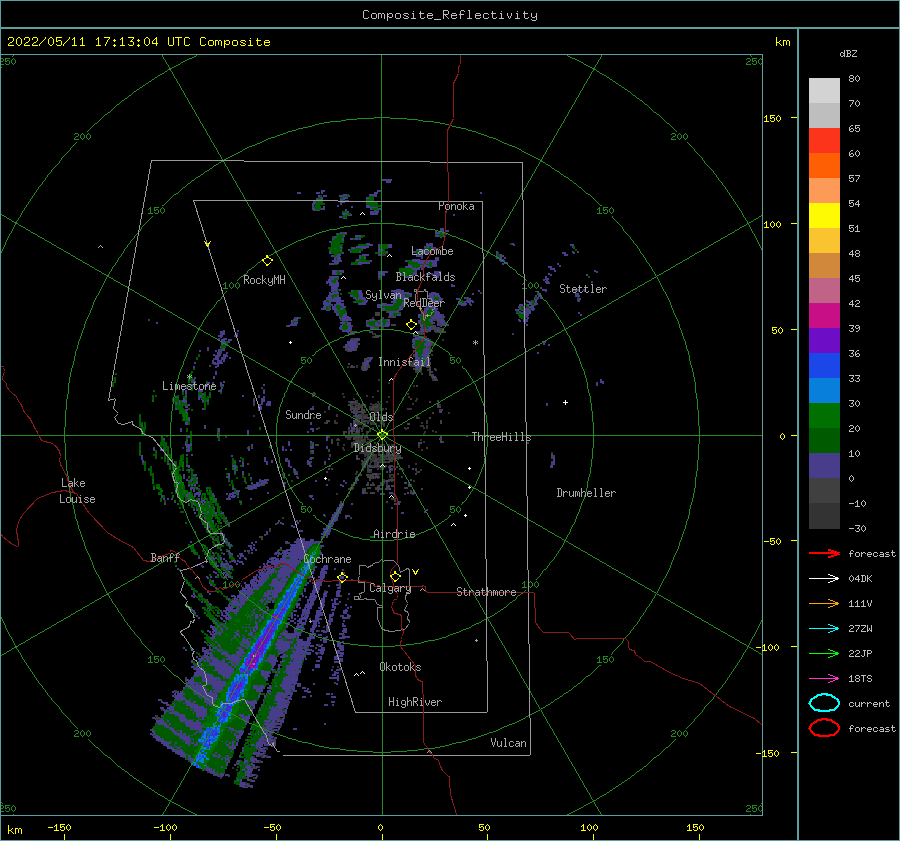Viewport: 900px width, 841px height.
Task: Click the Lacombe label
Action: (432, 251)
